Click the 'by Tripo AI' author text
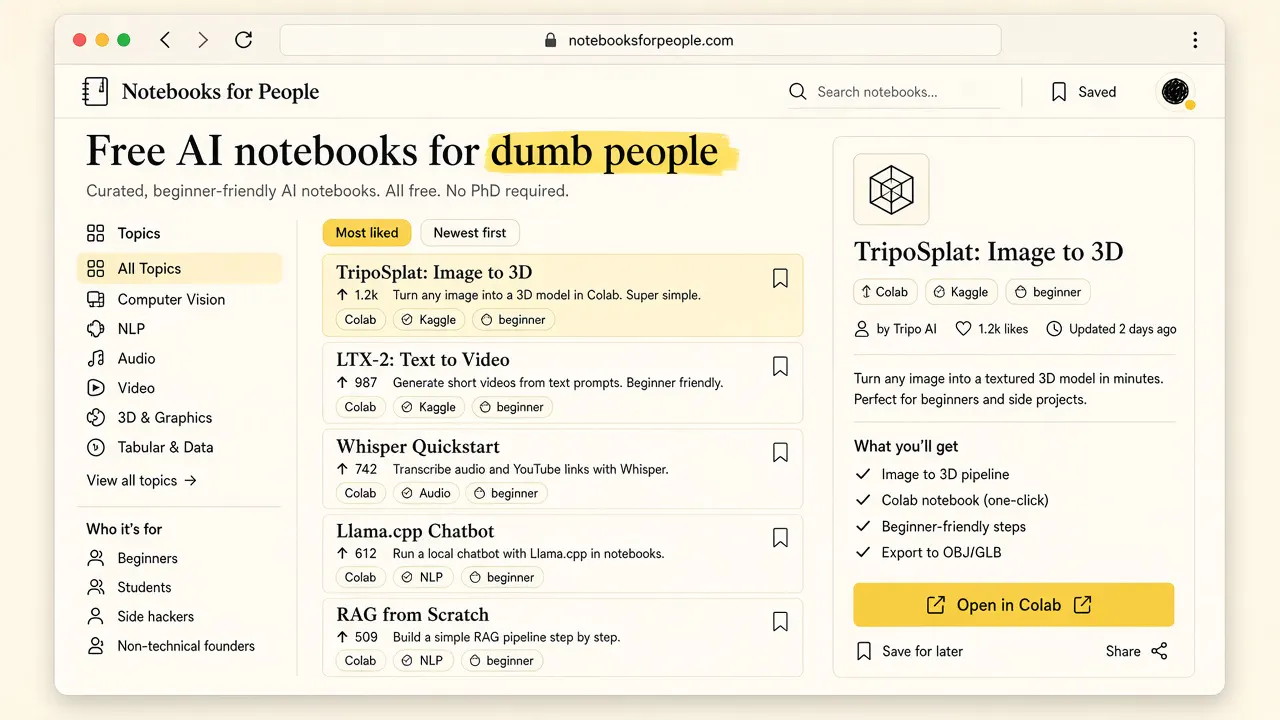 tap(907, 328)
